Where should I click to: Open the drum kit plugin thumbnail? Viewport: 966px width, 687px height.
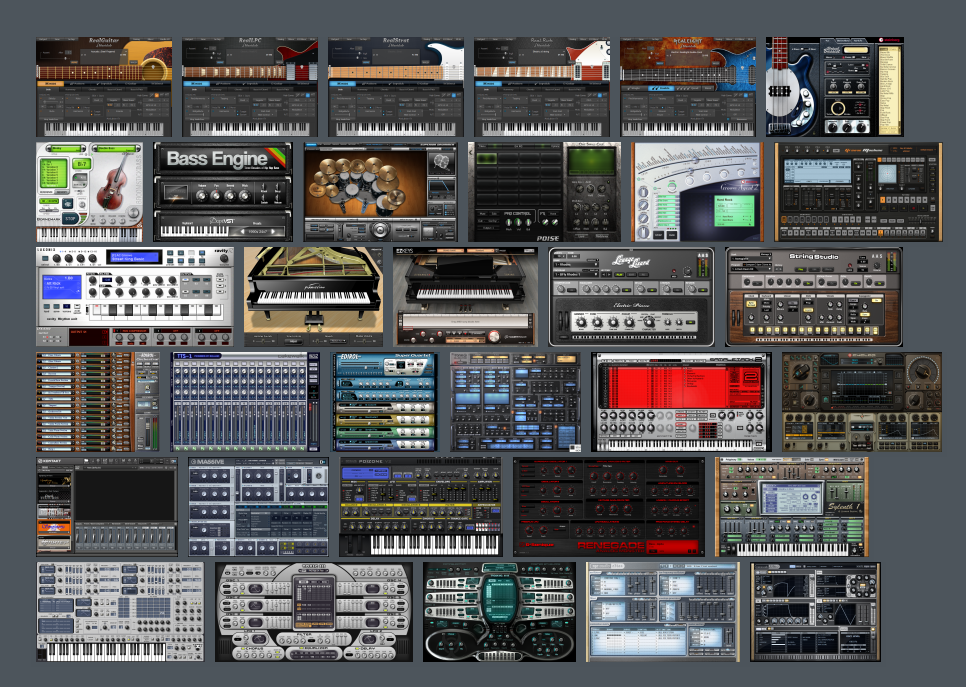381,192
